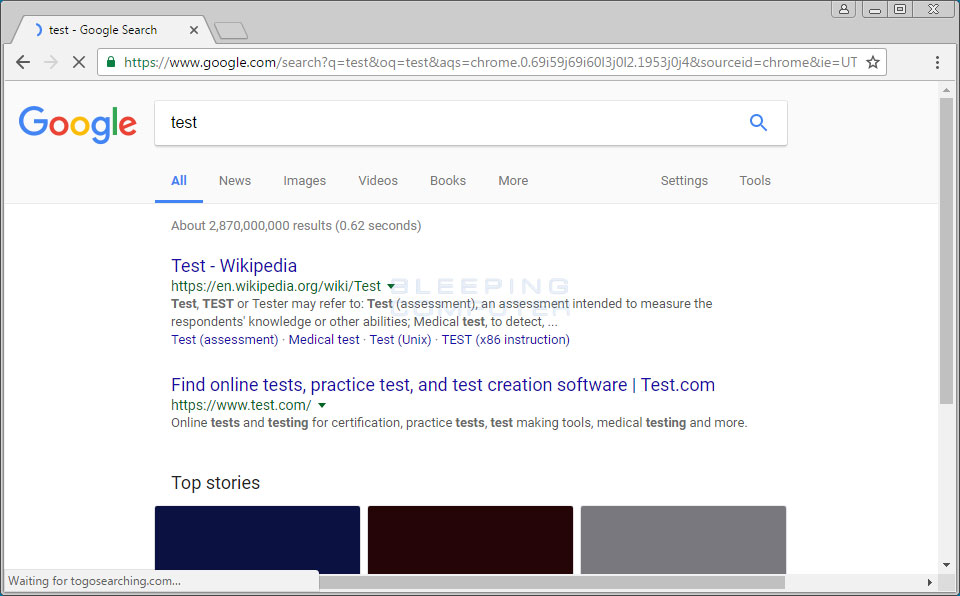The image size is (960, 596).
Task: Expand dropdown arrow next to test.com URL
Action: (322, 405)
